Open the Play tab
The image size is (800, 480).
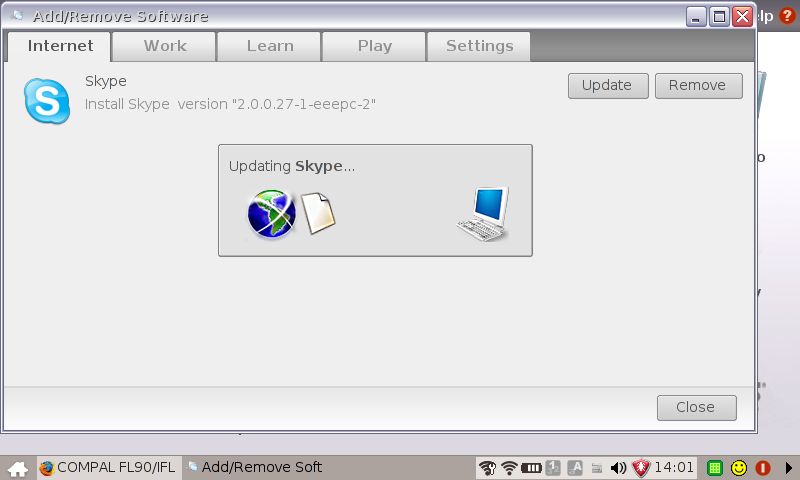(x=374, y=46)
